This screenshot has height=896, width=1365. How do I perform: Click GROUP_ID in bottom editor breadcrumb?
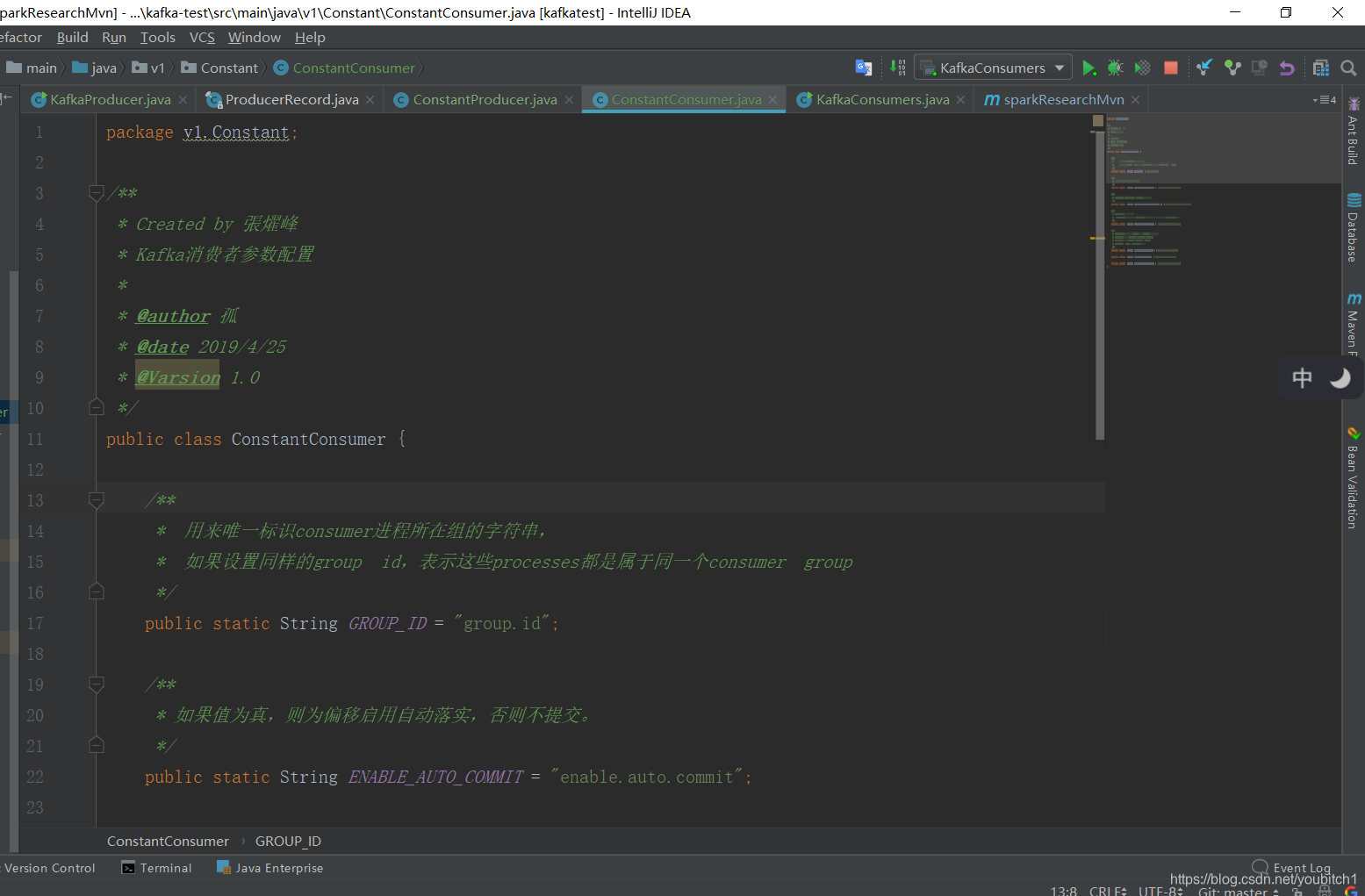(x=288, y=841)
